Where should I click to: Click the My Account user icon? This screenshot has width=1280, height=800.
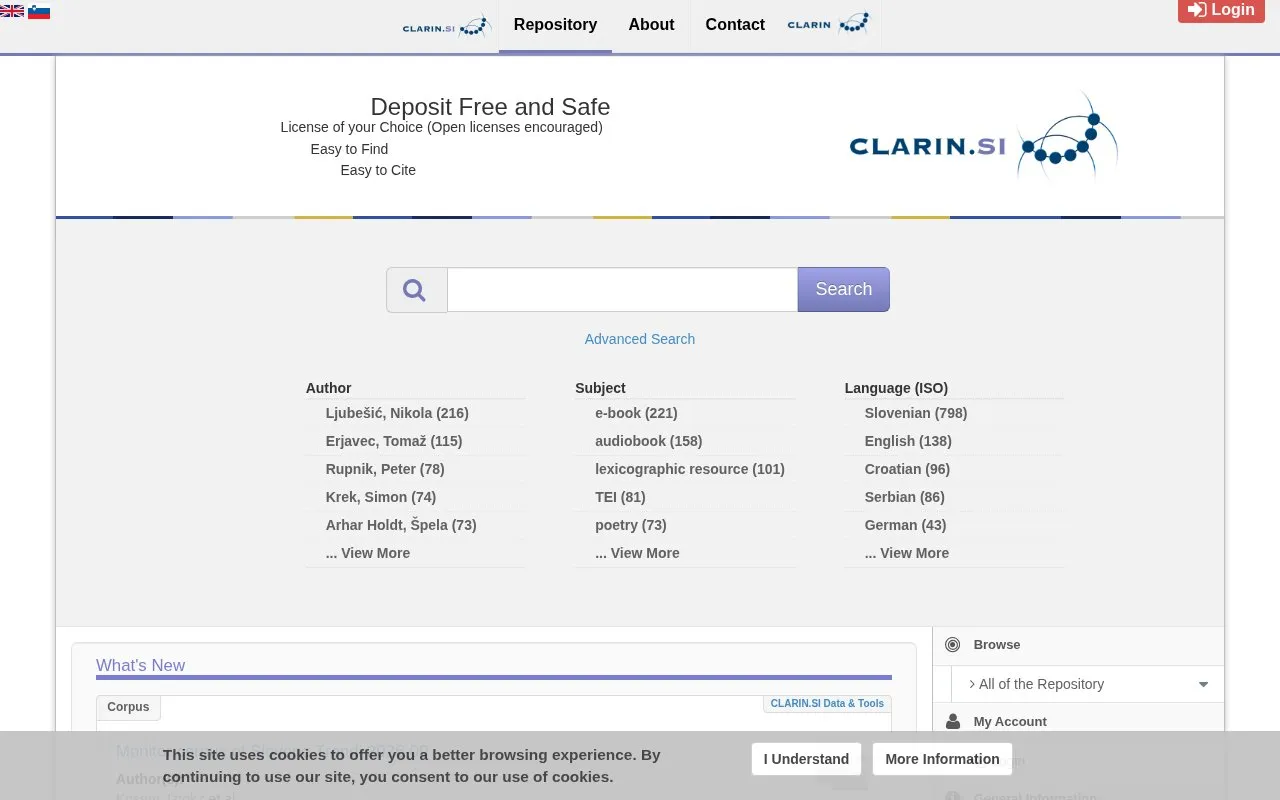[952, 721]
